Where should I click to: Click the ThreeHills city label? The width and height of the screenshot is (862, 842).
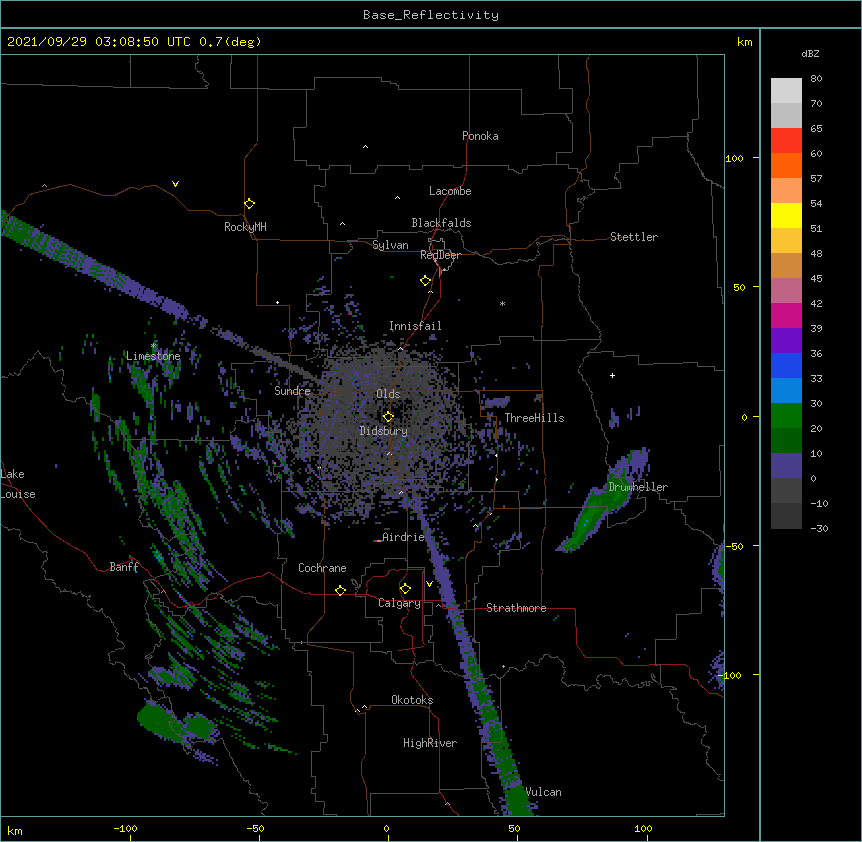pos(534,418)
